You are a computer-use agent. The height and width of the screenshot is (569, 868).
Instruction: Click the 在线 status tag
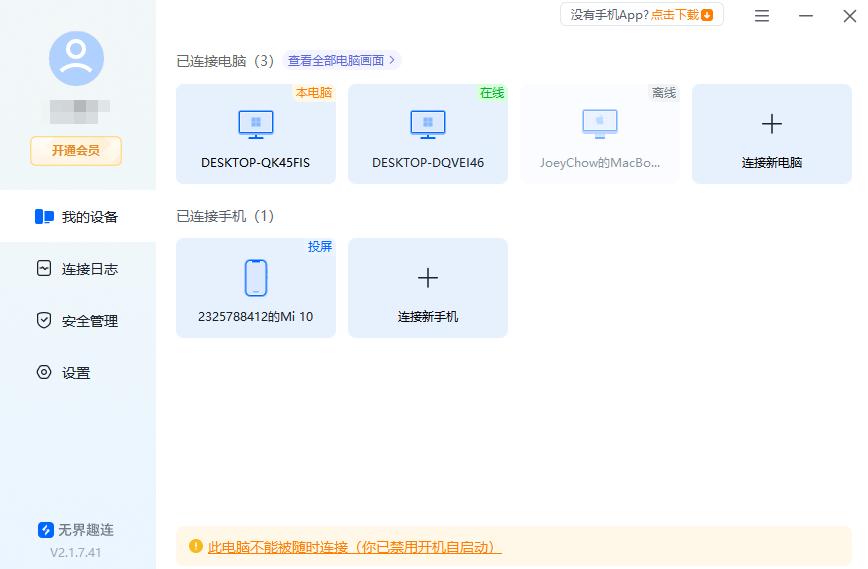pos(492,92)
